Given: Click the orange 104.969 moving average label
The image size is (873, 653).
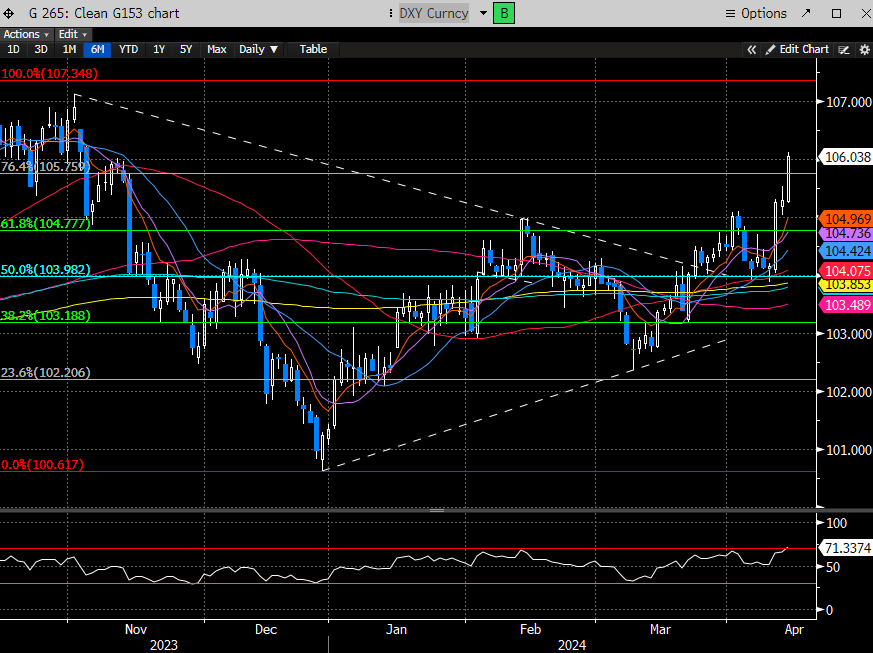Looking at the screenshot, I should point(845,218).
